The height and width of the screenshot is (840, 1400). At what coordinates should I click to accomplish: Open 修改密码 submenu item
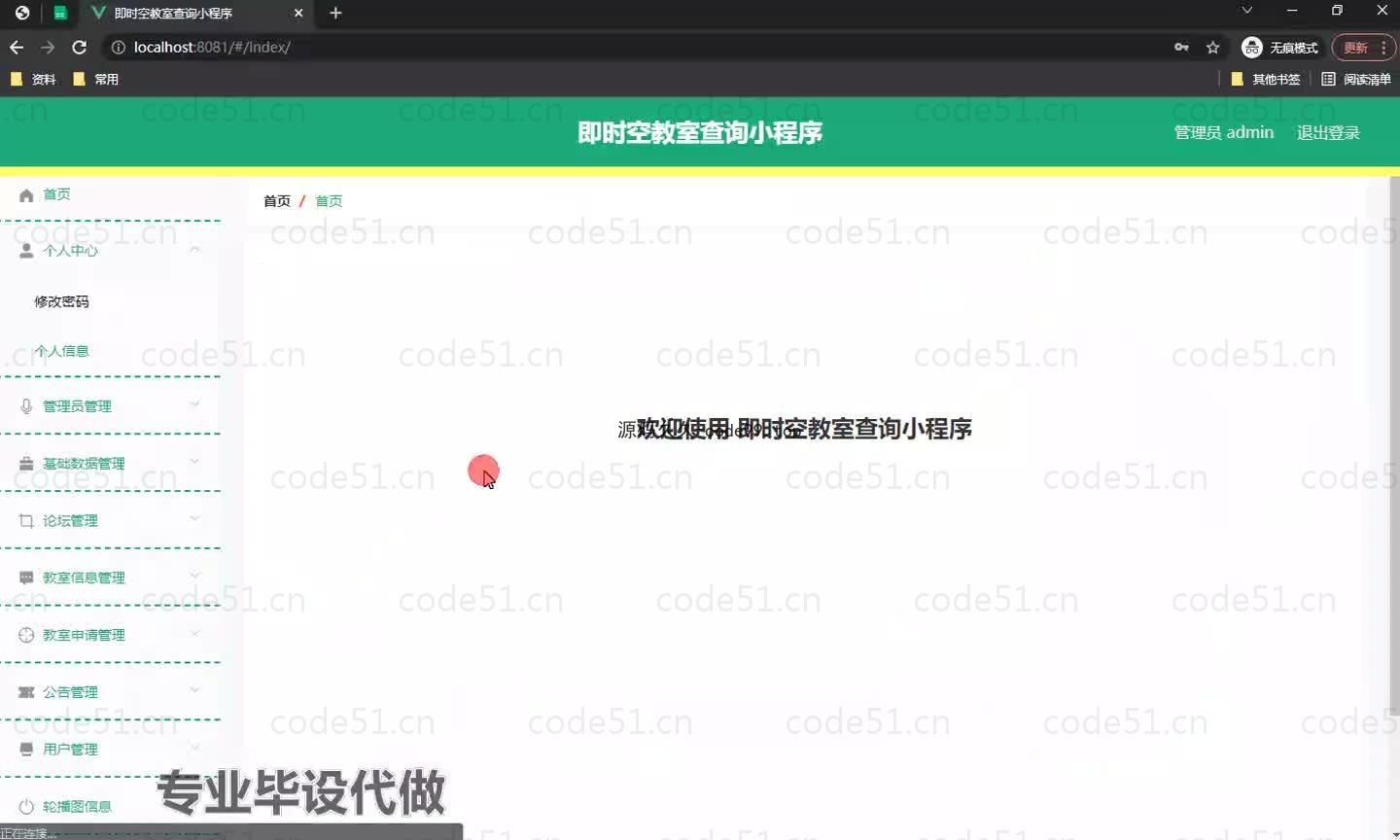point(61,301)
